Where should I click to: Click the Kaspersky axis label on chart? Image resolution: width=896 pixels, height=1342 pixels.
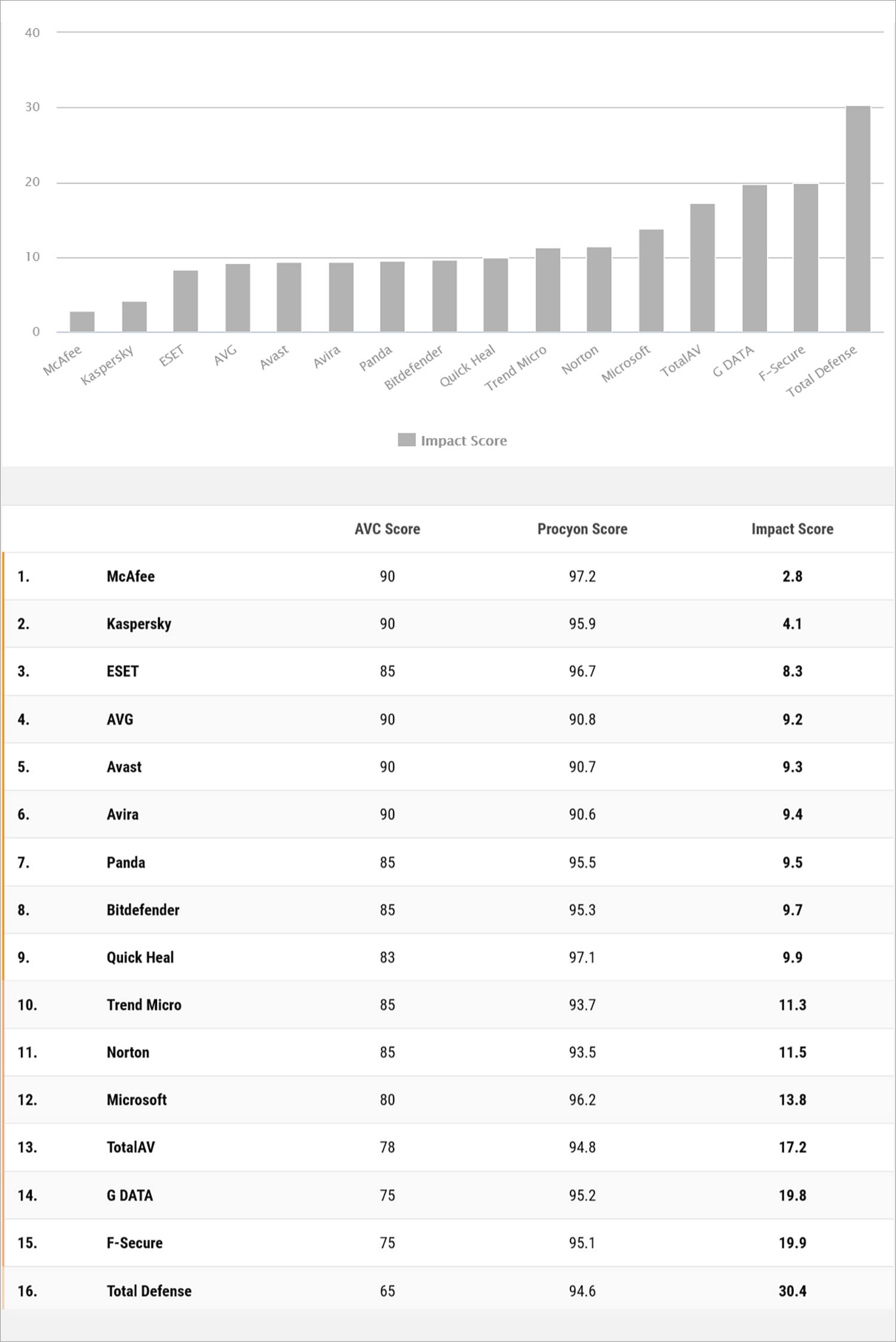point(108,364)
